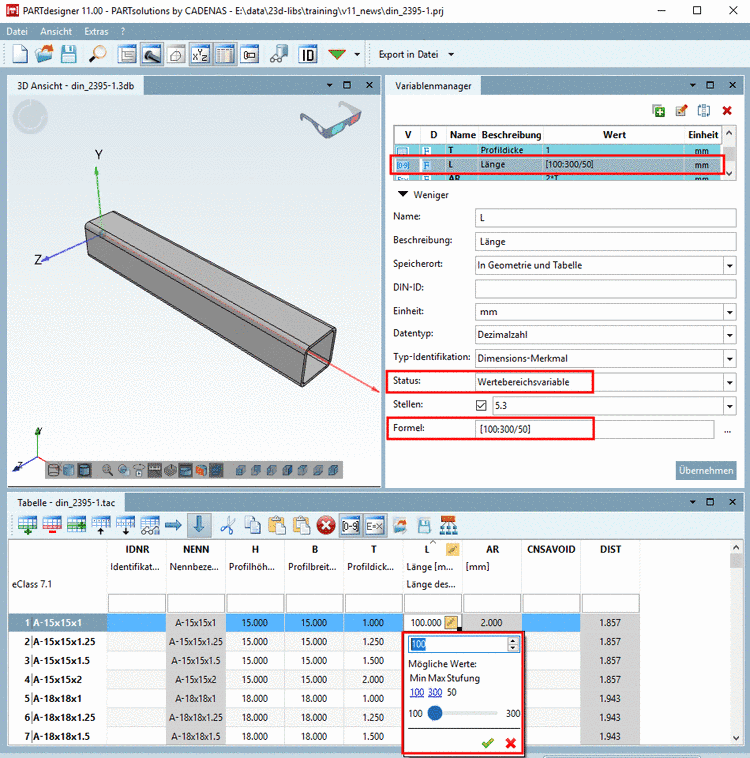Click the ellipsis button next to Formel
This screenshot has height=758, width=750.
point(727,430)
